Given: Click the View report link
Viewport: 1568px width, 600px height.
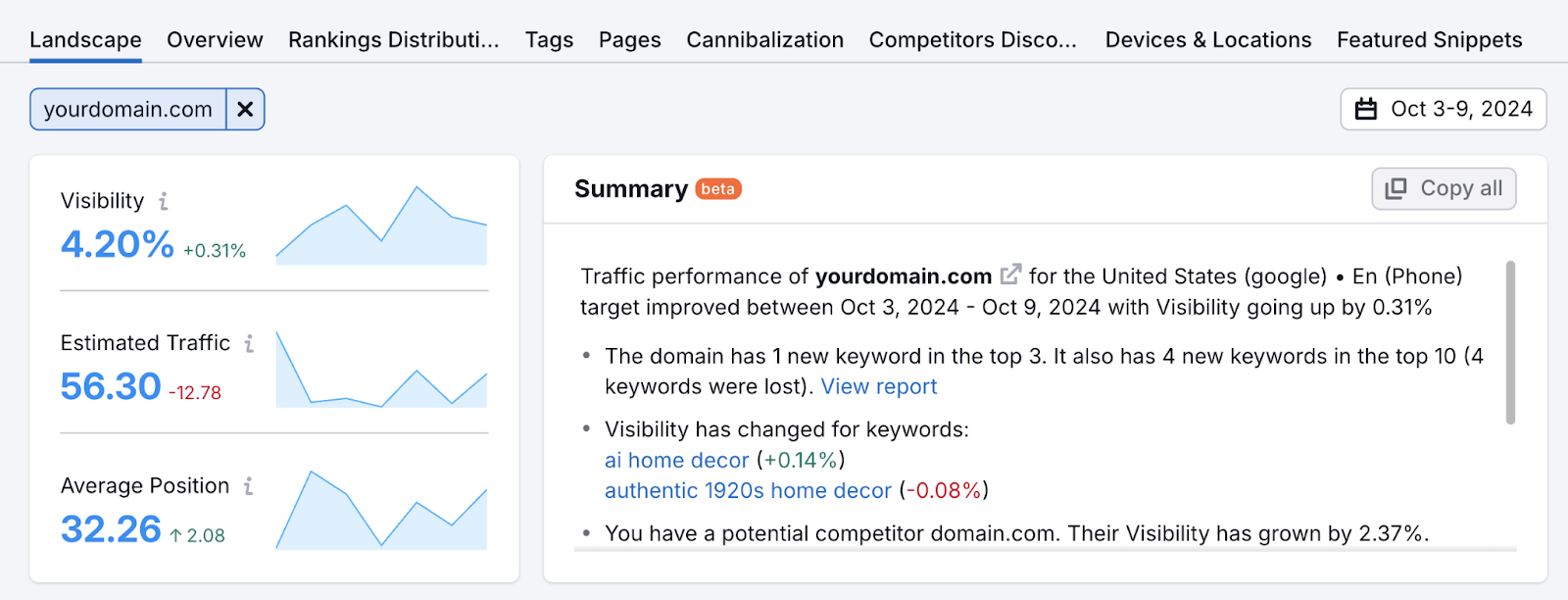Looking at the screenshot, I should (879, 387).
